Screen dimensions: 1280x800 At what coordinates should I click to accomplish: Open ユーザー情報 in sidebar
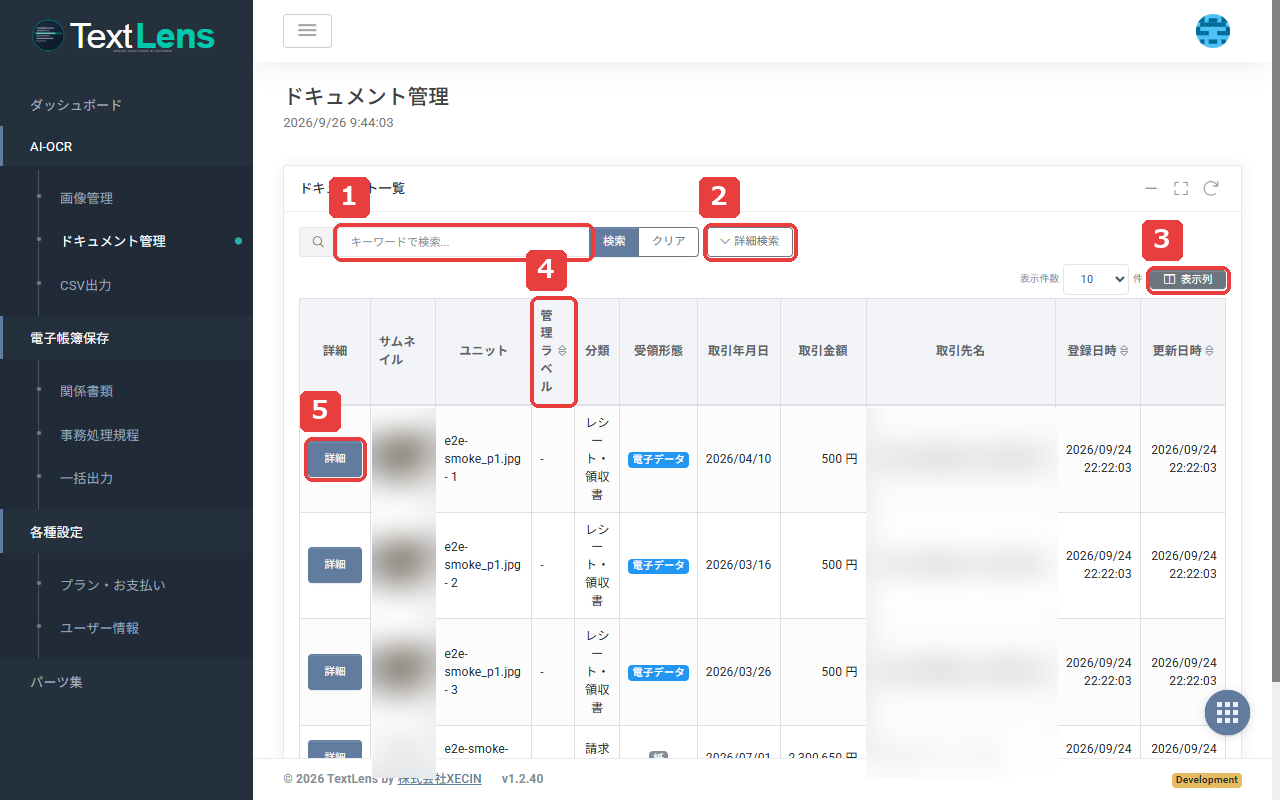click(100, 628)
